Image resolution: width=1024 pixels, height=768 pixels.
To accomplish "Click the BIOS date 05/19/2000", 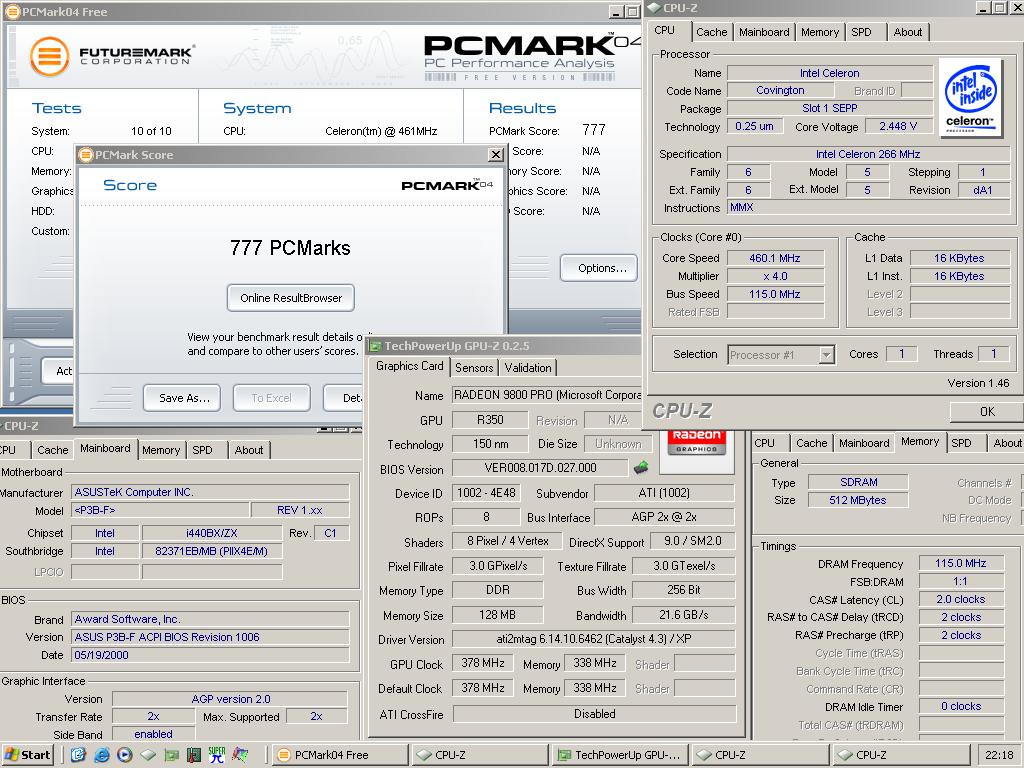I will (210, 654).
